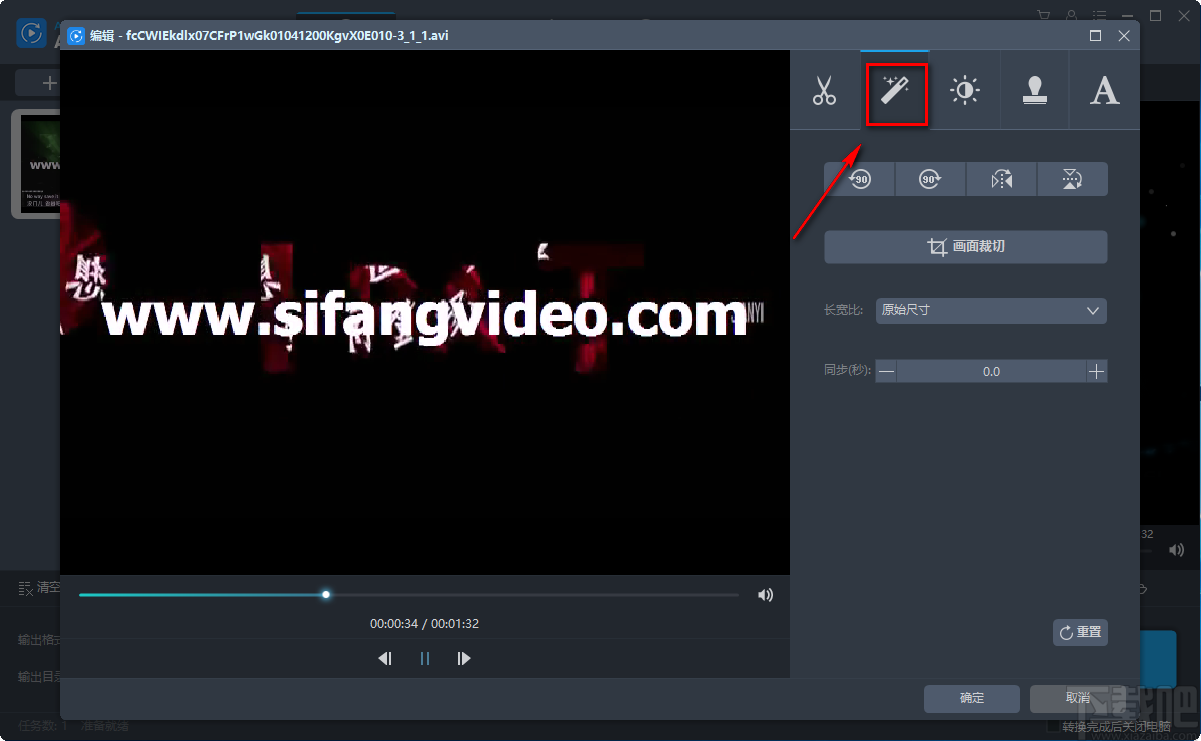Image resolution: width=1201 pixels, height=741 pixels.
Task: Rotate video 90 degrees counterclockwise
Action: pos(859,179)
